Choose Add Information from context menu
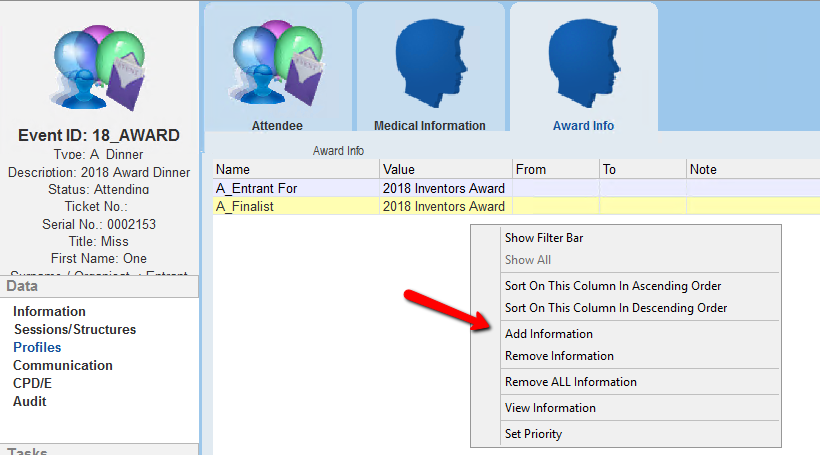Screen dimensions: 820x455 point(548,334)
